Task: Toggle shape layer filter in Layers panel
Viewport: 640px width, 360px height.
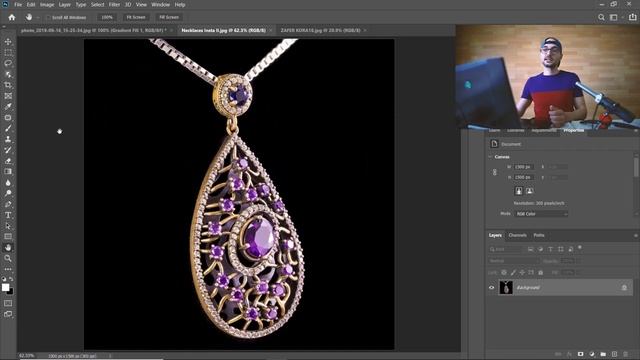Action: click(560, 249)
